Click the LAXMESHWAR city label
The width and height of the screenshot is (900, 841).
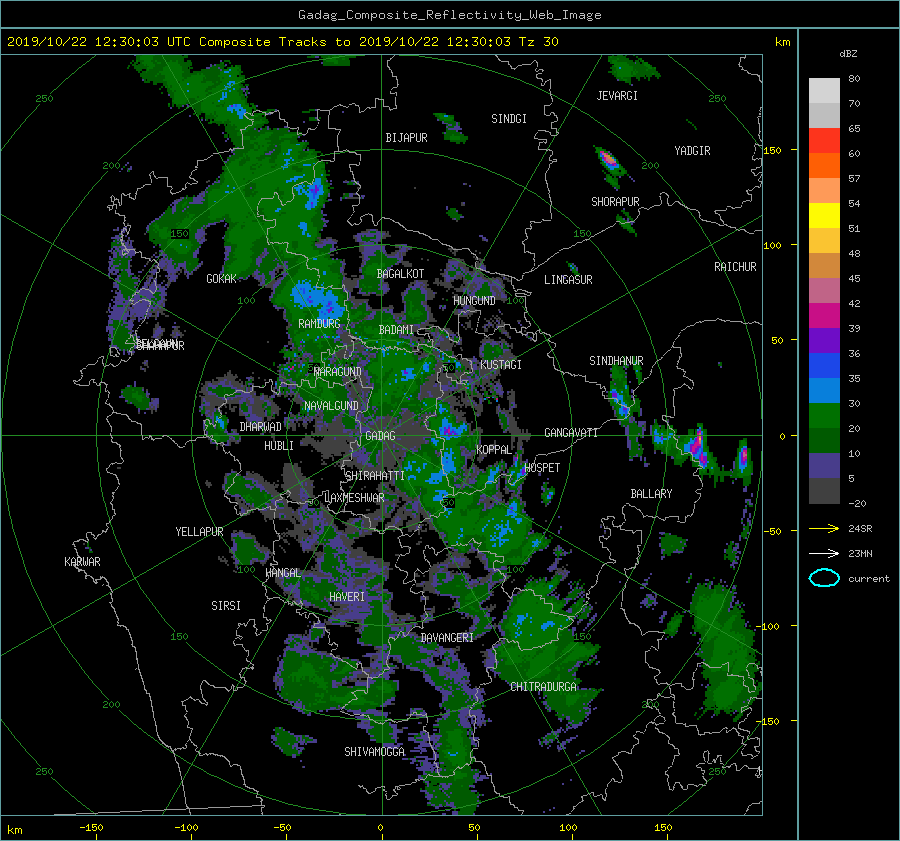click(354, 498)
